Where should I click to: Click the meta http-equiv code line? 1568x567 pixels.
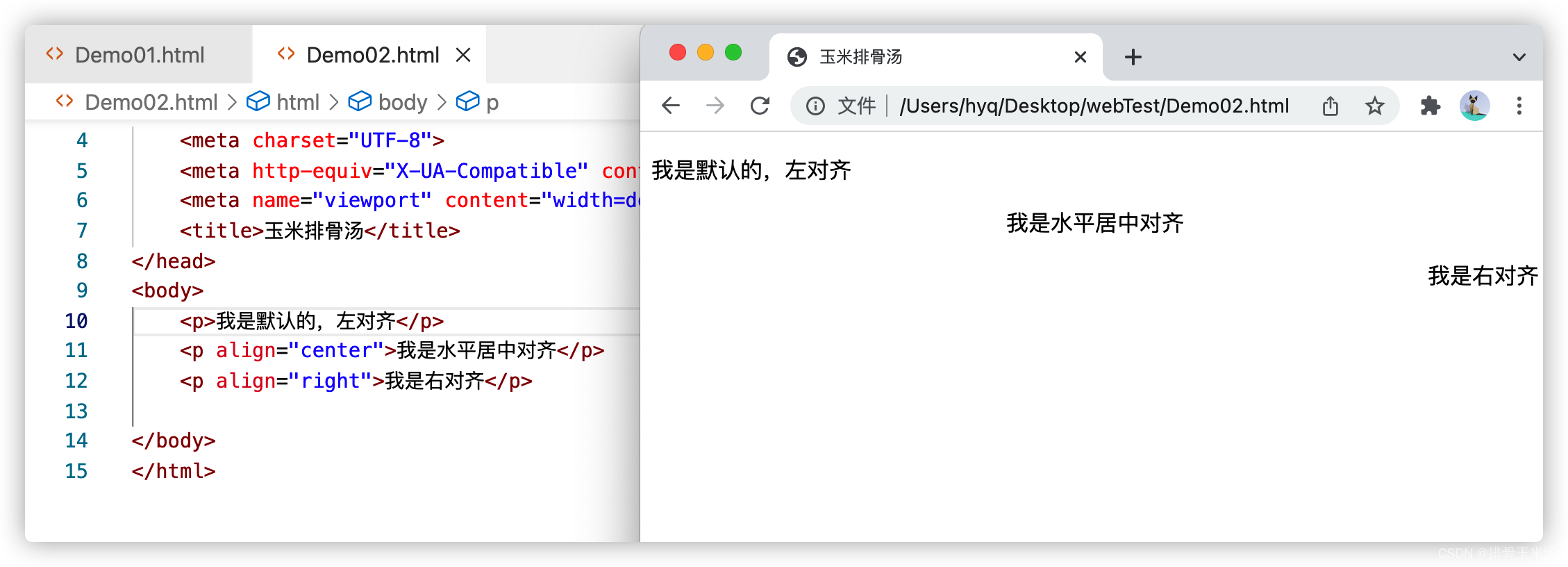pyautogui.click(x=408, y=171)
